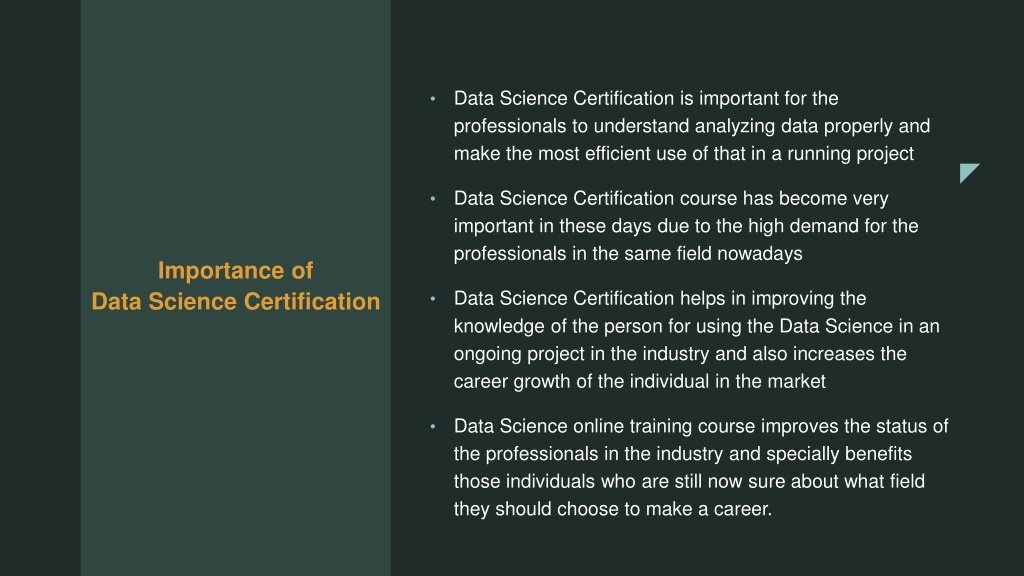
Task: Select the 'Importance of' heading line
Action: 236,270
